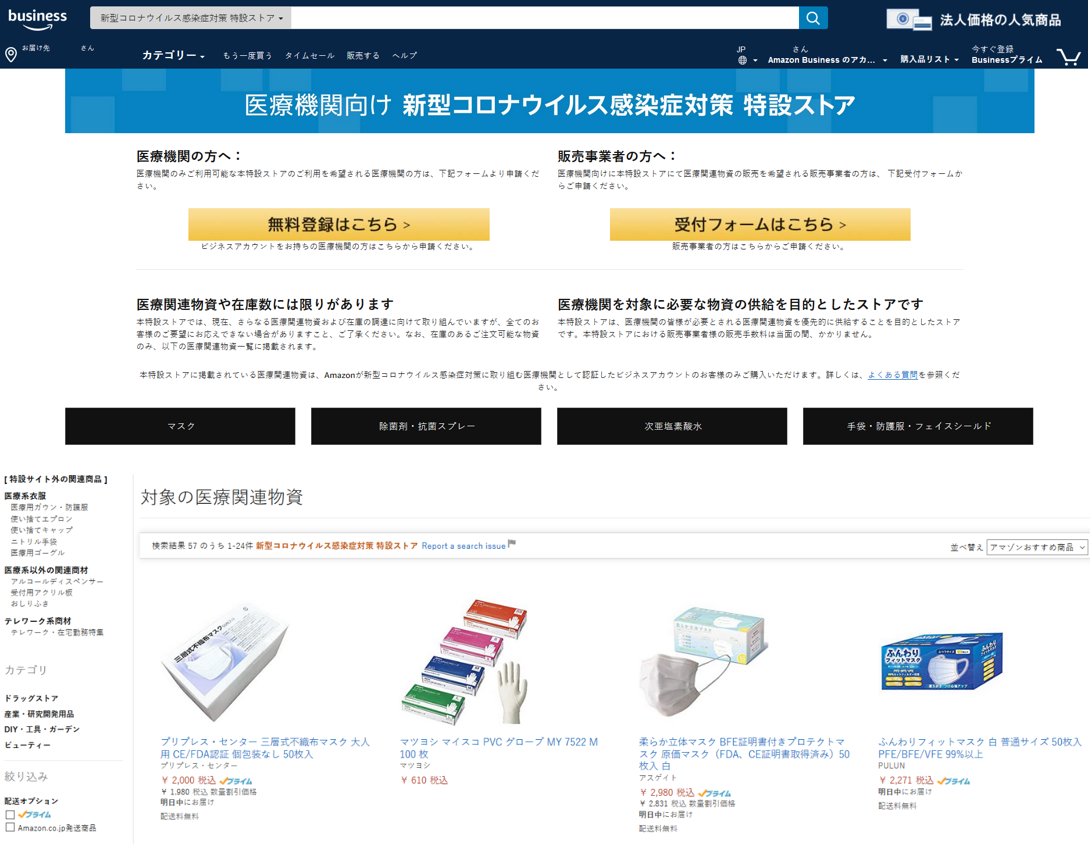Open the 購入品リスト dropdown menu

929,60
